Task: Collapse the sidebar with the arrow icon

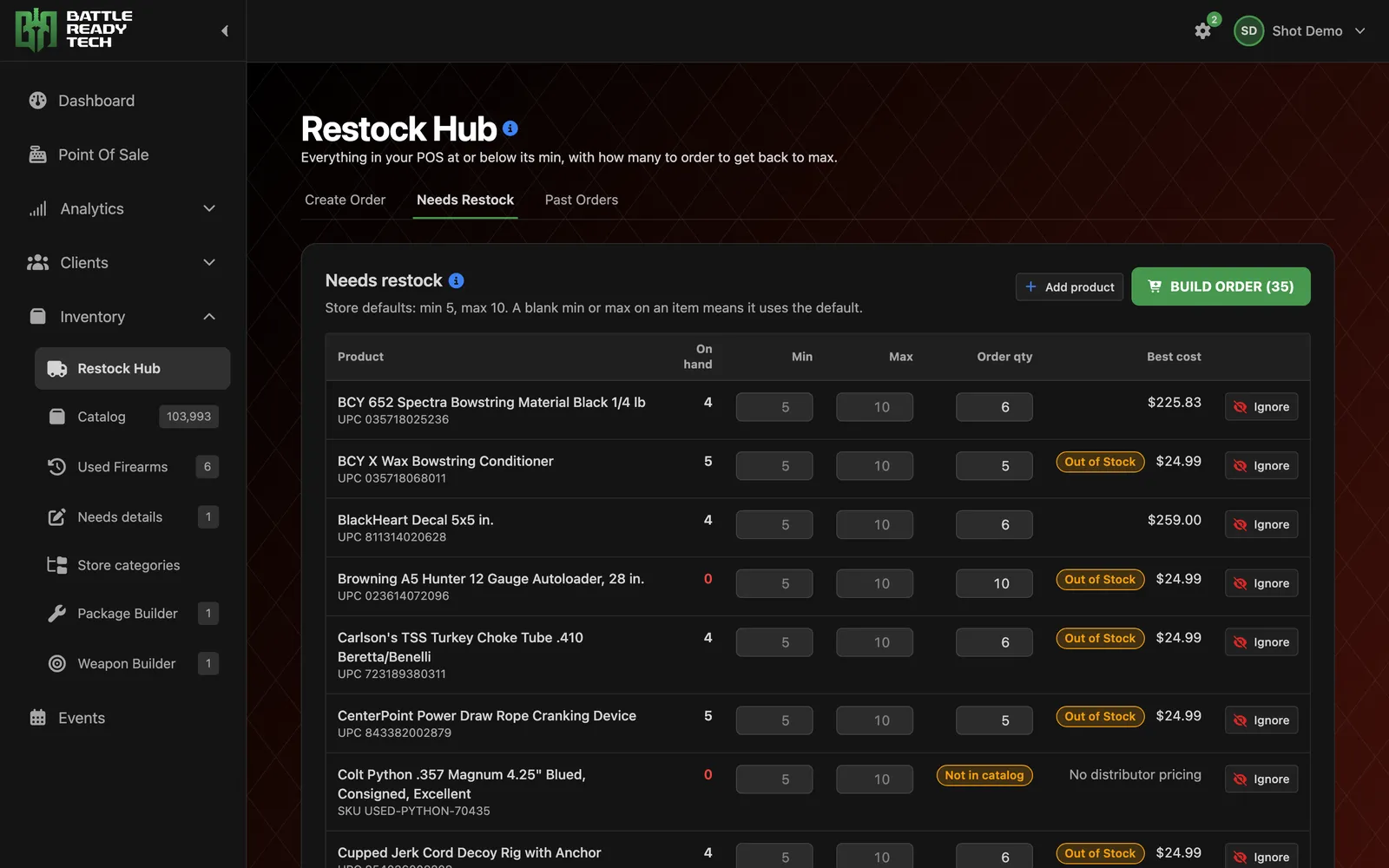Action: (x=225, y=31)
